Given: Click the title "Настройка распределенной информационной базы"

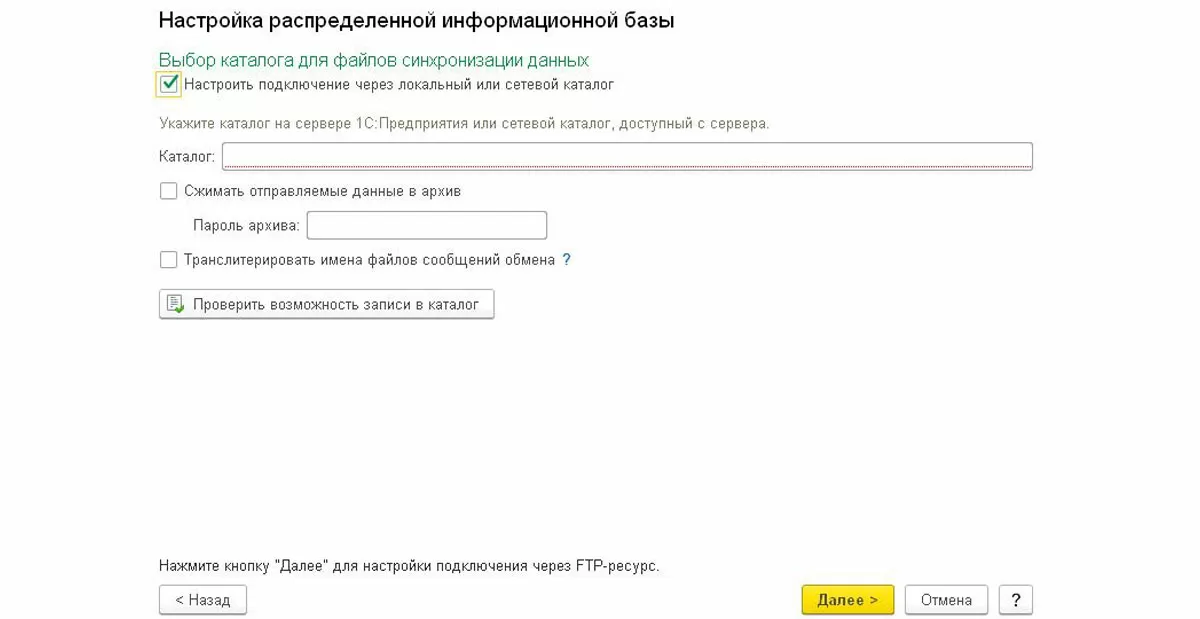Looking at the screenshot, I should click(416, 20).
